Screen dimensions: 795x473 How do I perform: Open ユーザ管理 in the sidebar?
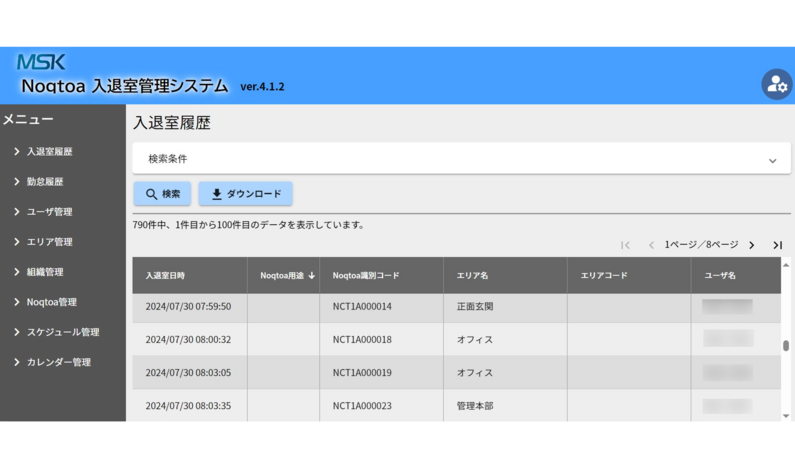(49, 212)
